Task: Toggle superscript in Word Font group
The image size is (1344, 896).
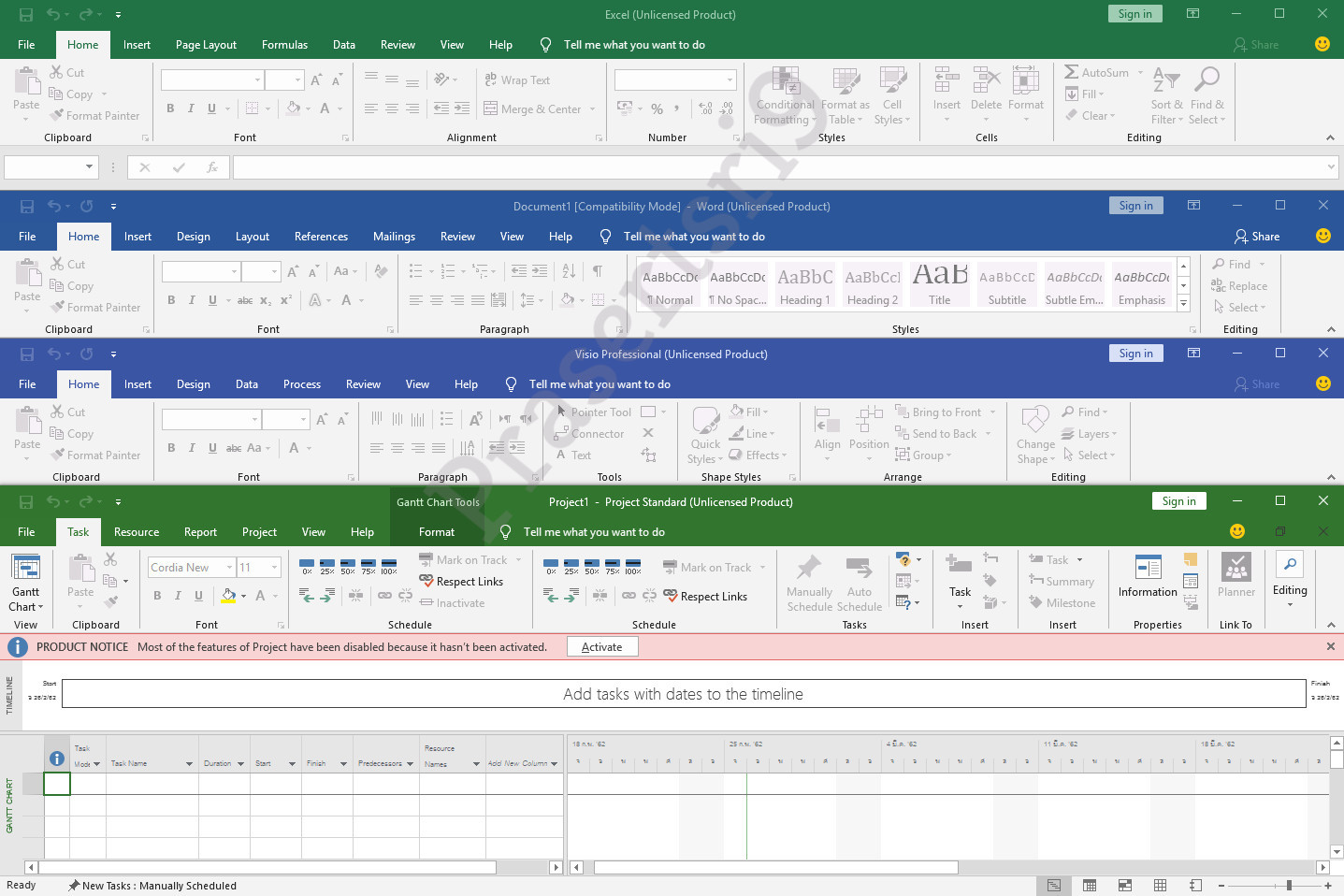Action: pos(286,300)
